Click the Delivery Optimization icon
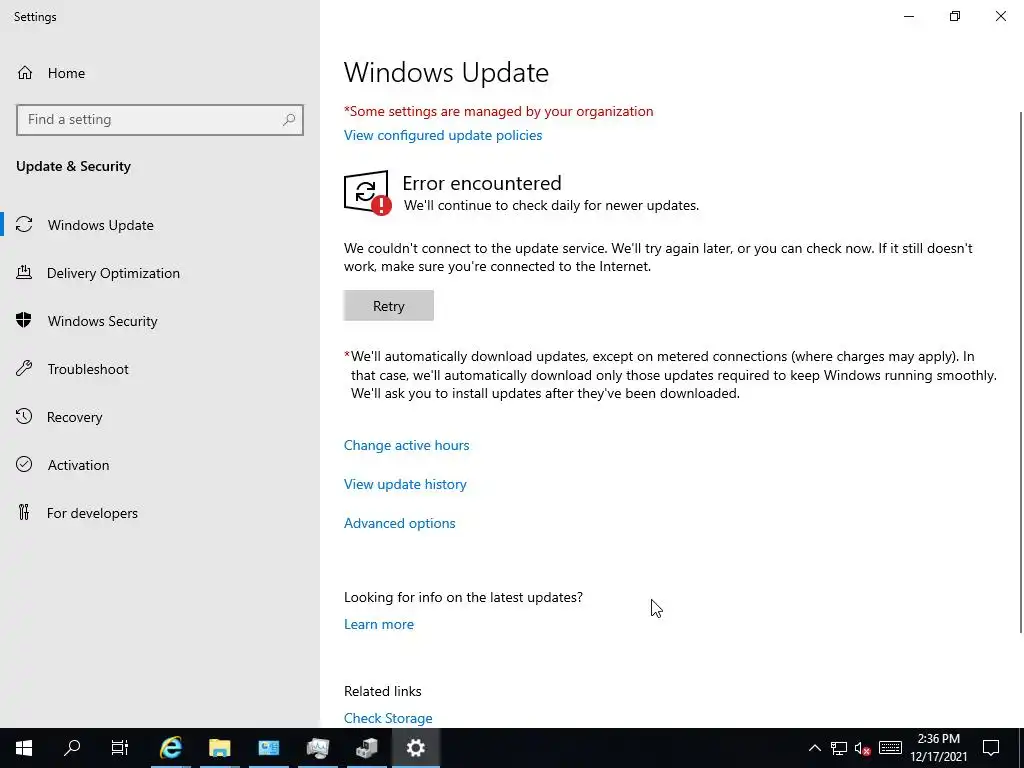The height and width of the screenshot is (768, 1024). coord(24,272)
